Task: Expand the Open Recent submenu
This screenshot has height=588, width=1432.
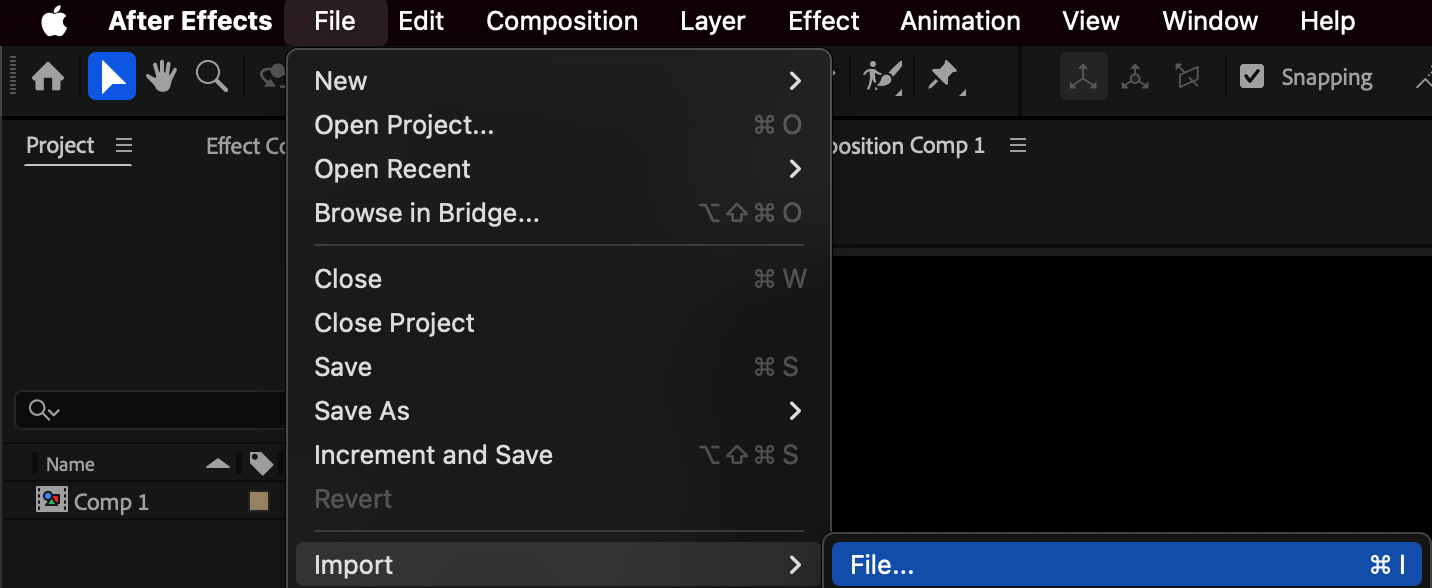Action: [558, 169]
